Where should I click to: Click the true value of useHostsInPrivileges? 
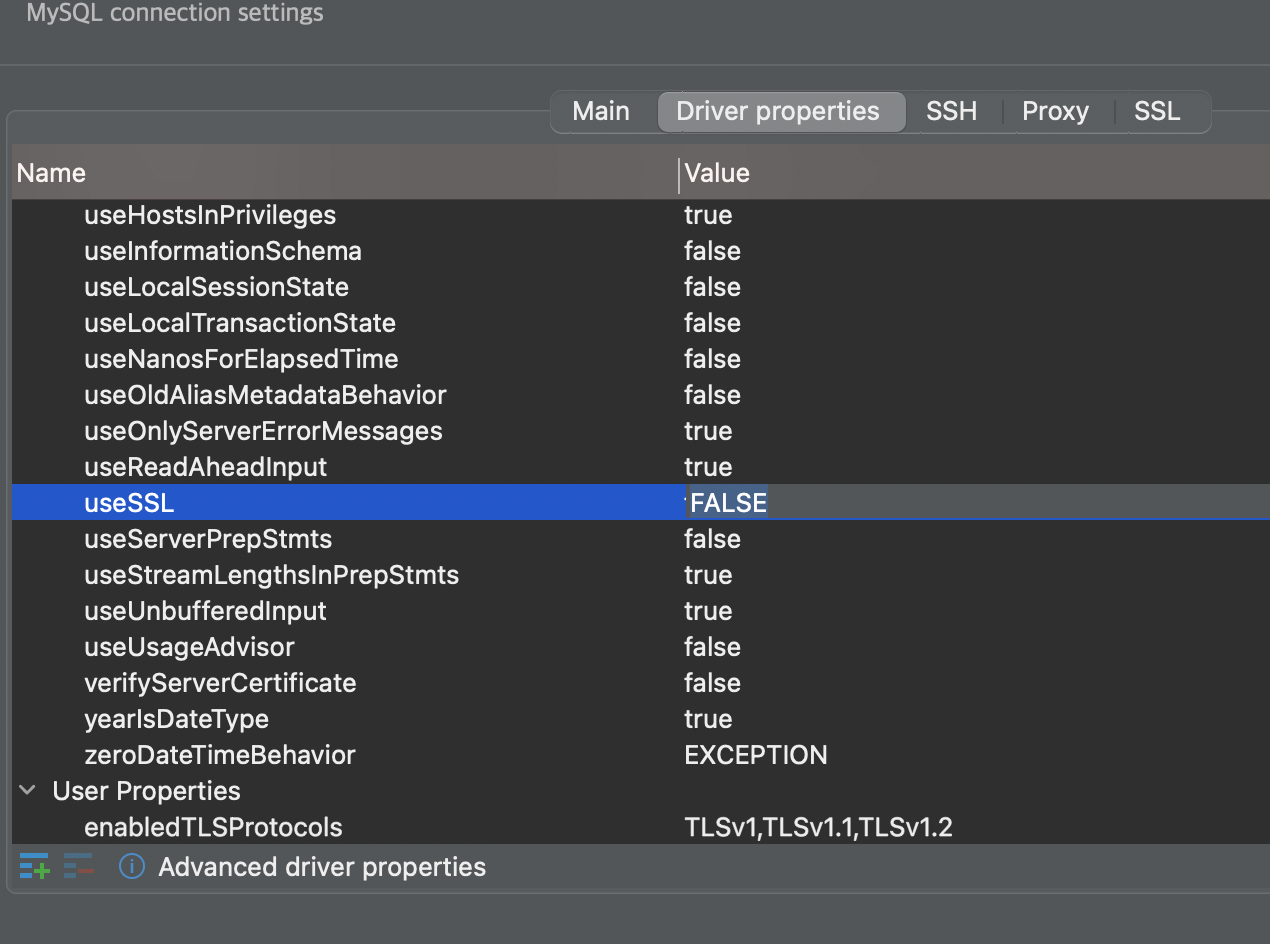click(708, 215)
